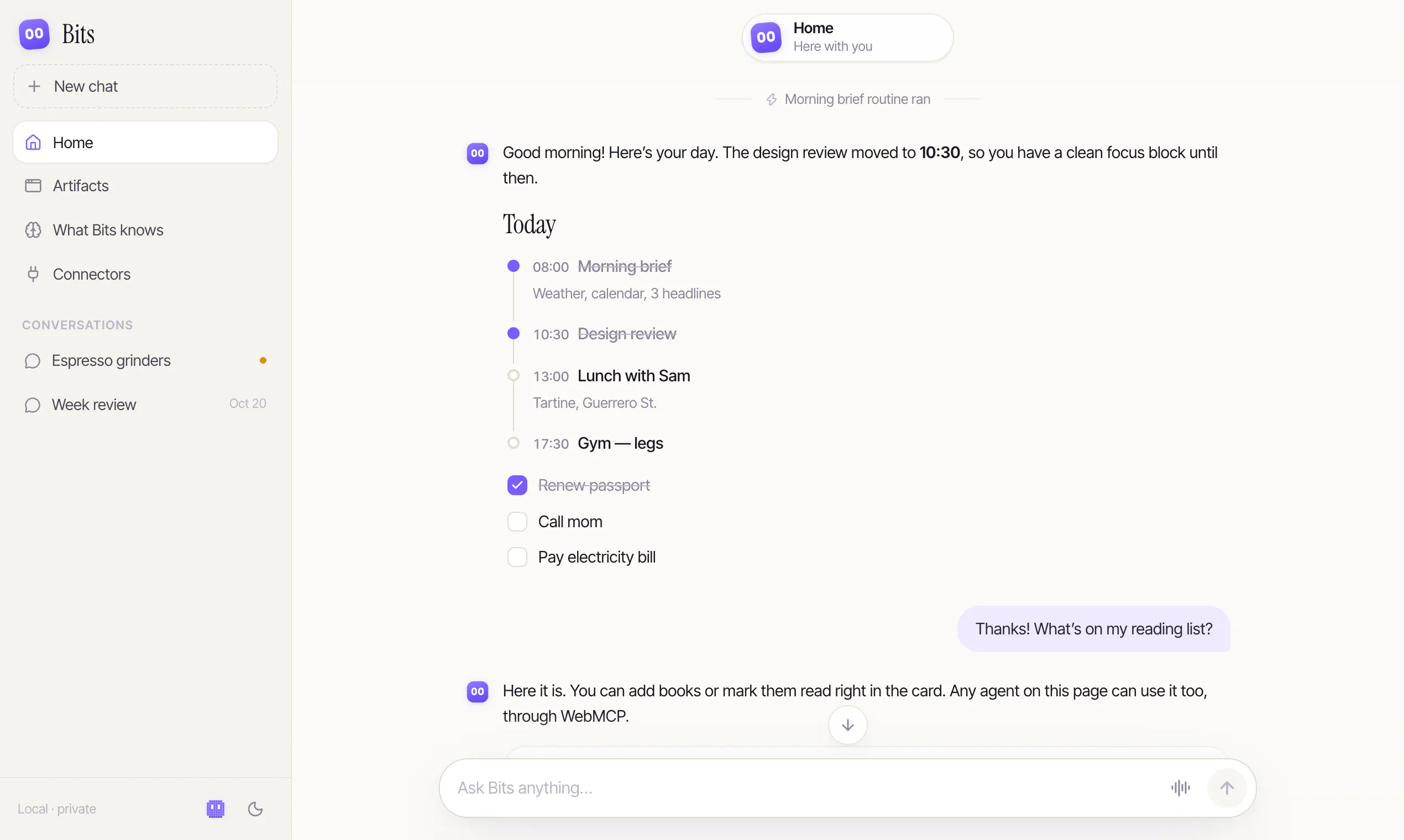Click the Morning brief routine ran label
This screenshot has width=1404, height=840.
tap(857, 99)
